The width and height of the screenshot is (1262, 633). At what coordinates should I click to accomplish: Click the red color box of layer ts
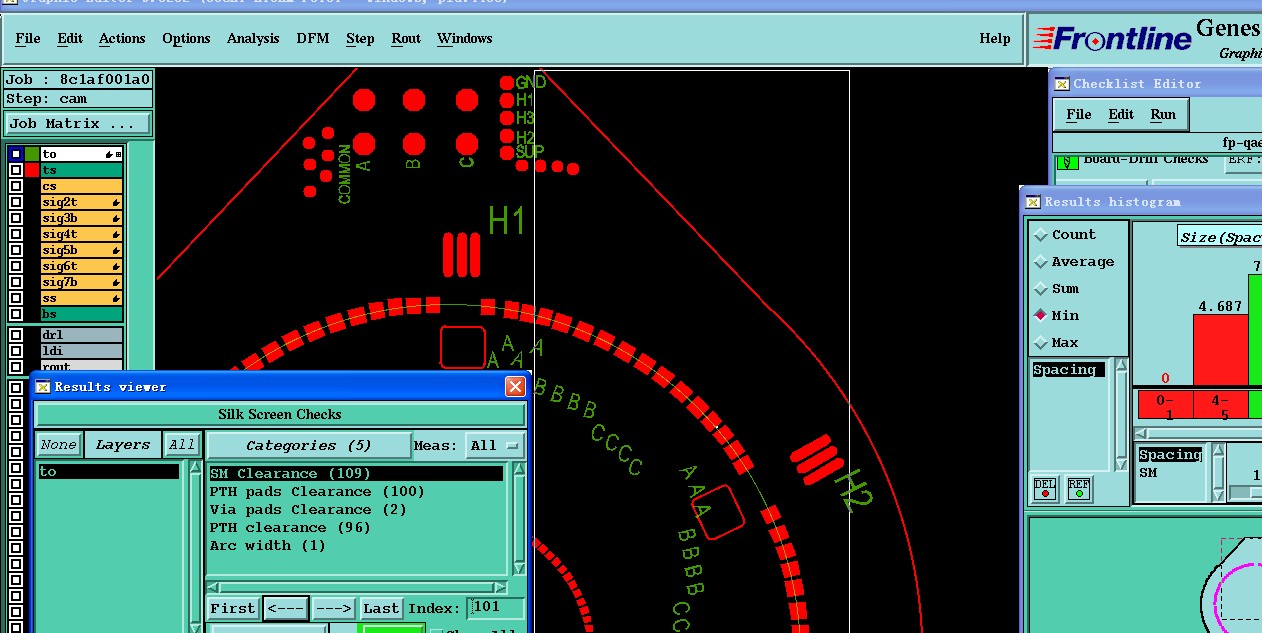(32, 170)
